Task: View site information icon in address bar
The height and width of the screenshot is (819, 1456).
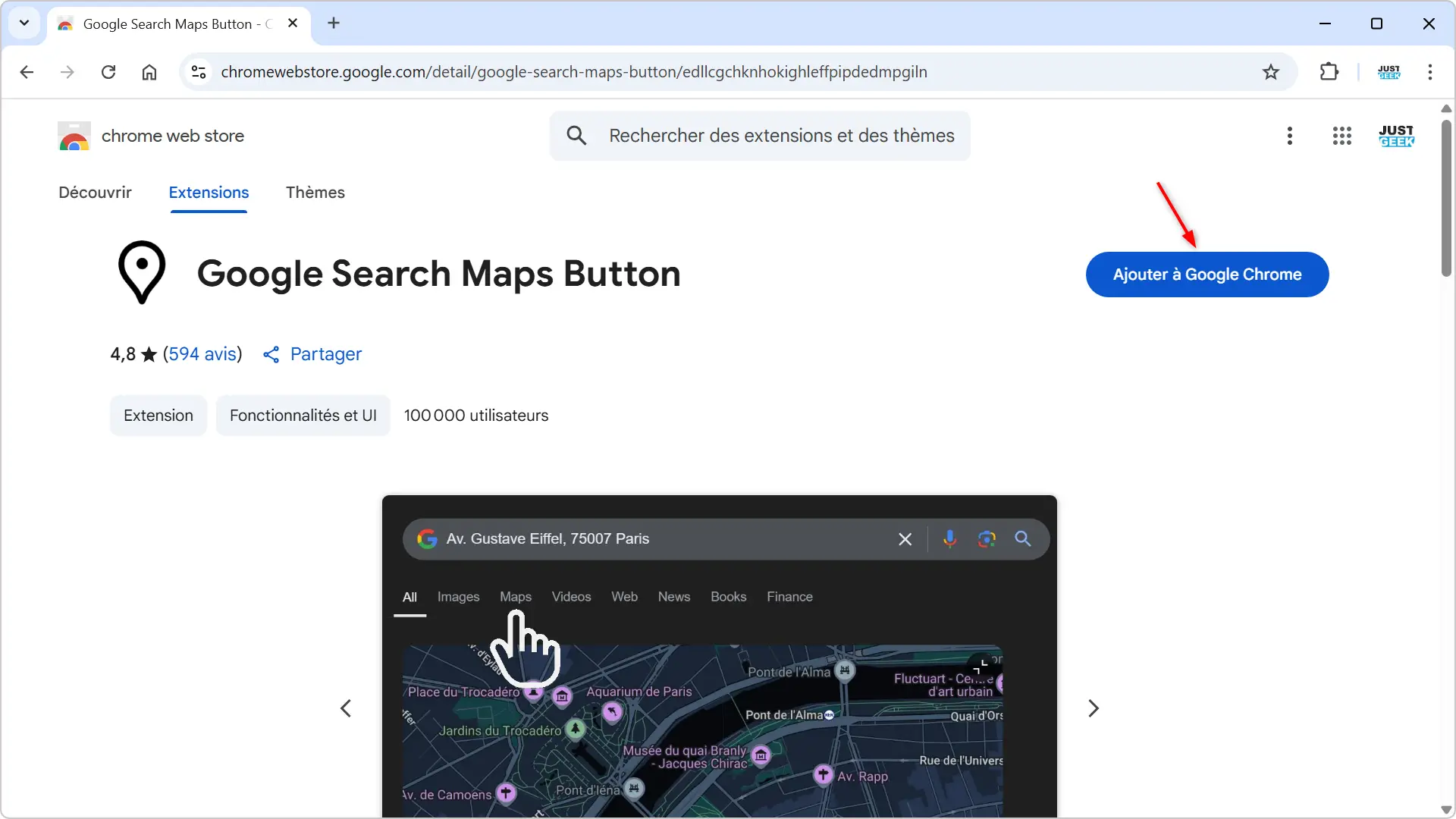Action: point(199,72)
